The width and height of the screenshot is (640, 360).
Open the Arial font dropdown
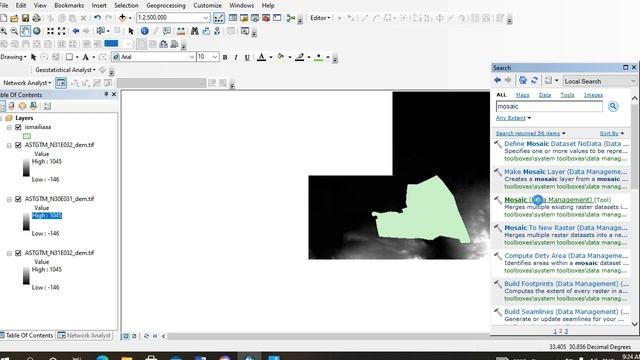(x=191, y=57)
